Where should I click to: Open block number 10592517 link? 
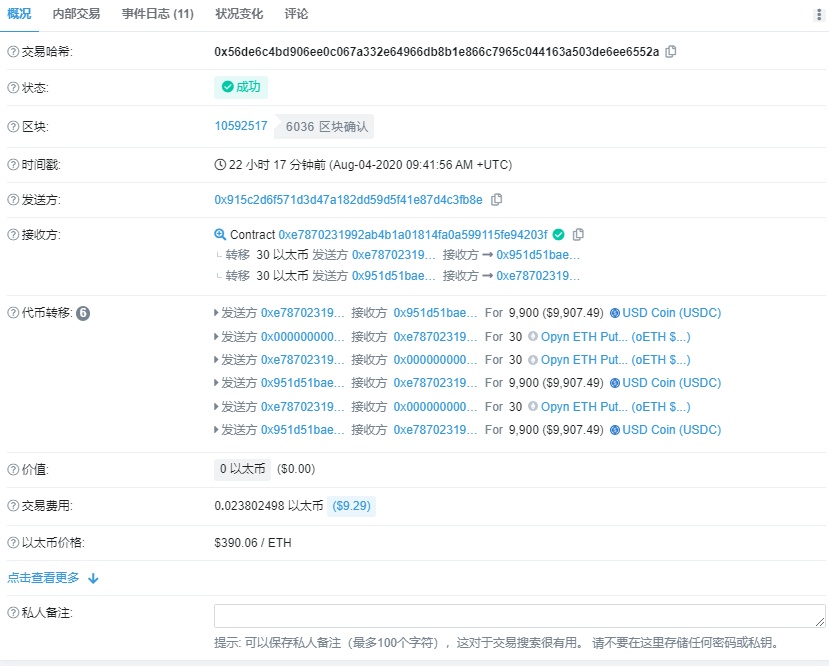point(241,126)
